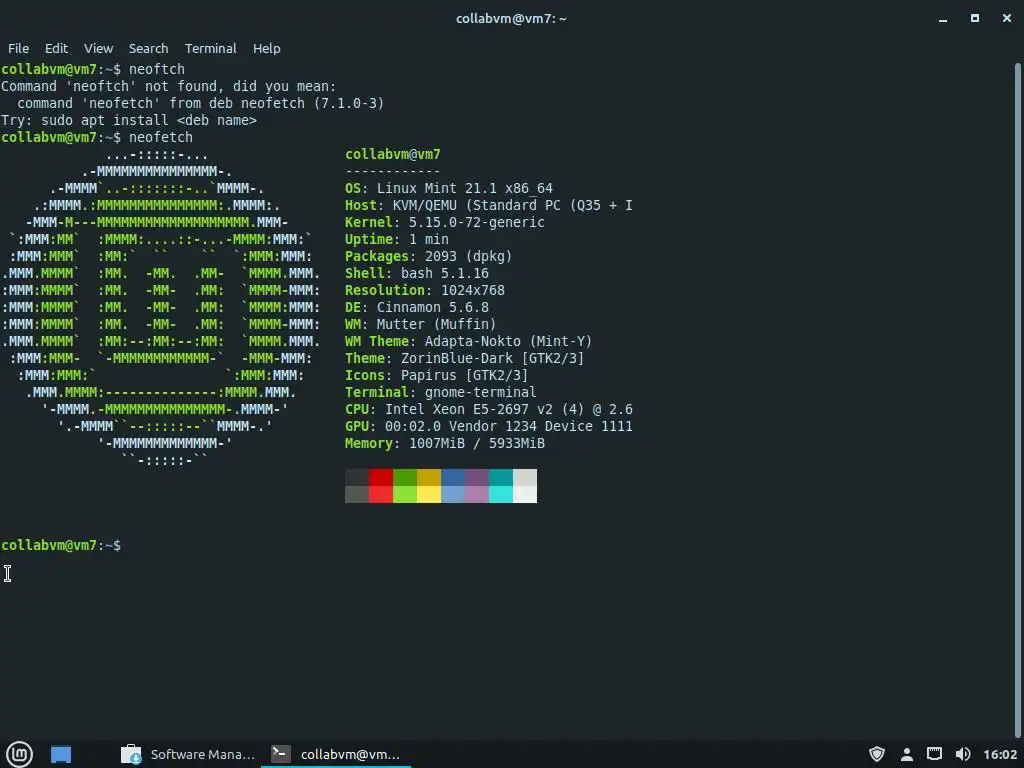Click the 'Icons: Papirus' line
Image resolution: width=1024 pixels, height=768 pixels.
(436, 375)
